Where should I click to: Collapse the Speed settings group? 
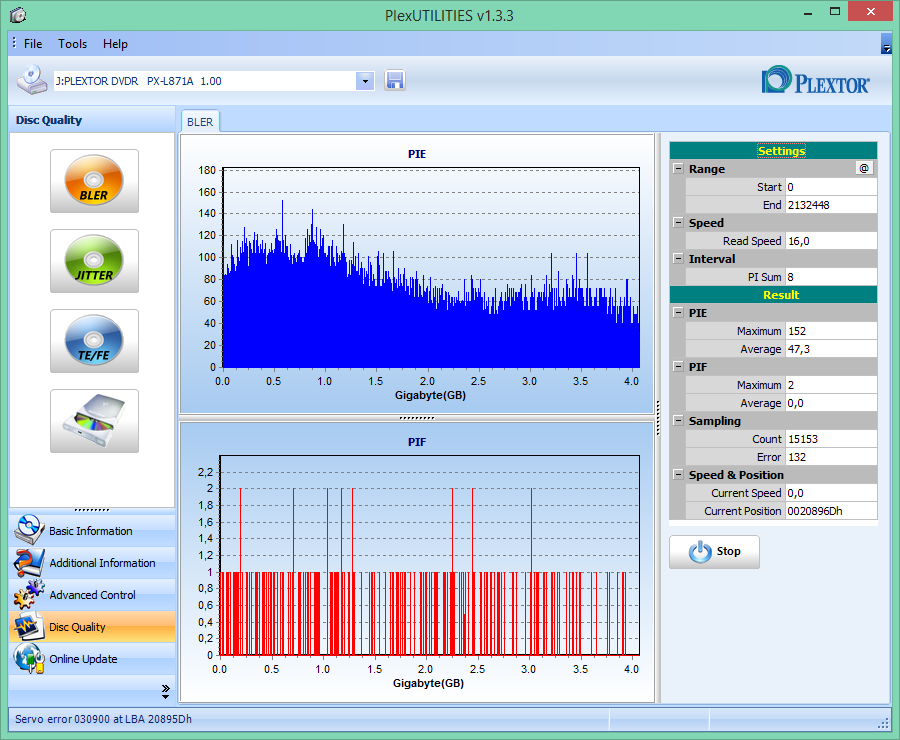(678, 223)
